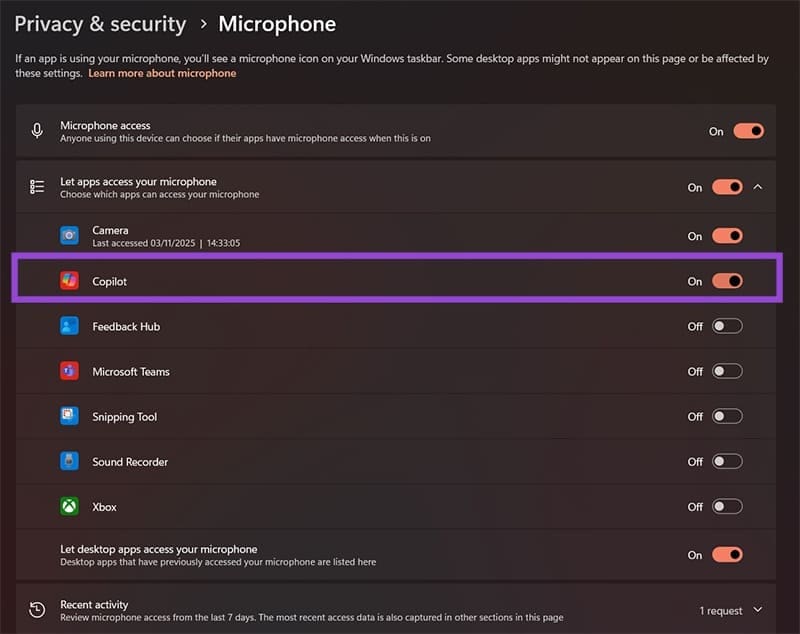Click the Xbox app icon

[x=69, y=507]
